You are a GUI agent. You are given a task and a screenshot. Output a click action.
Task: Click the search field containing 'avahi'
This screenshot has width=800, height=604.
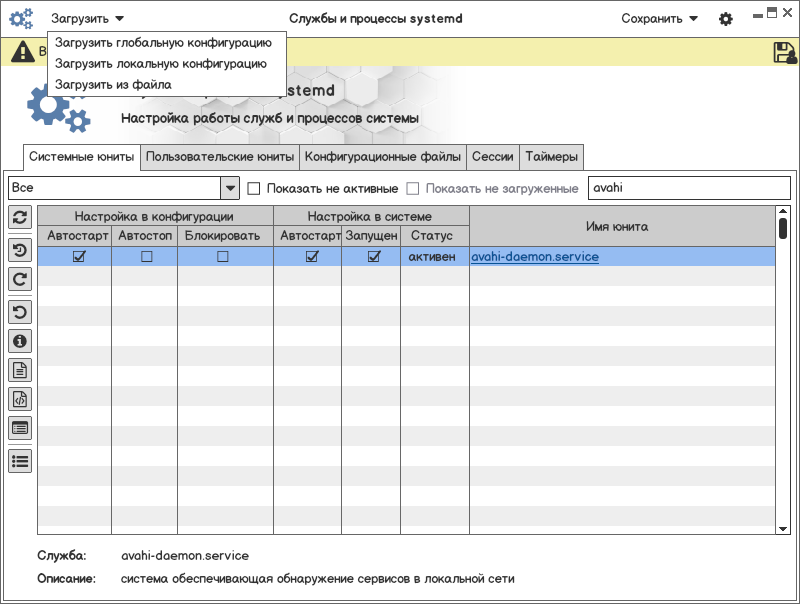[x=688, y=188]
